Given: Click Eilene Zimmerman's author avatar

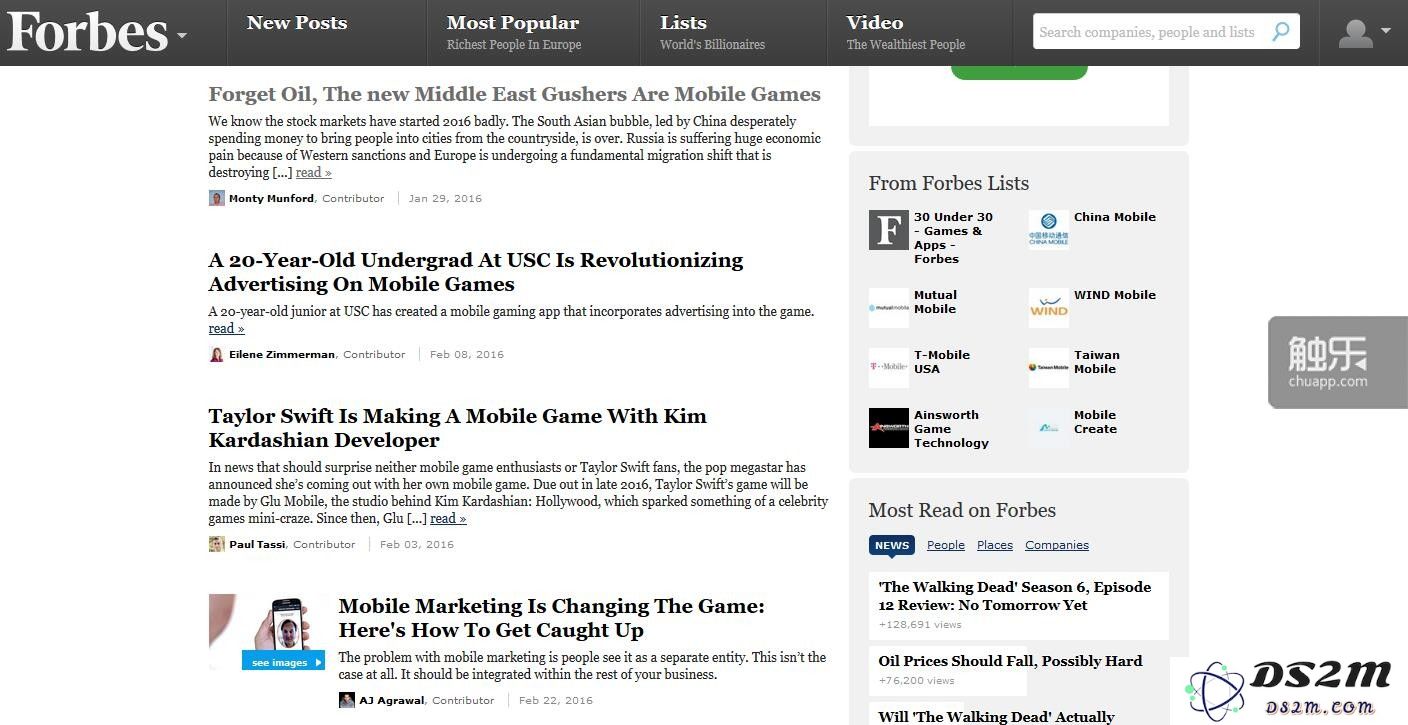Looking at the screenshot, I should click(216, 354).
